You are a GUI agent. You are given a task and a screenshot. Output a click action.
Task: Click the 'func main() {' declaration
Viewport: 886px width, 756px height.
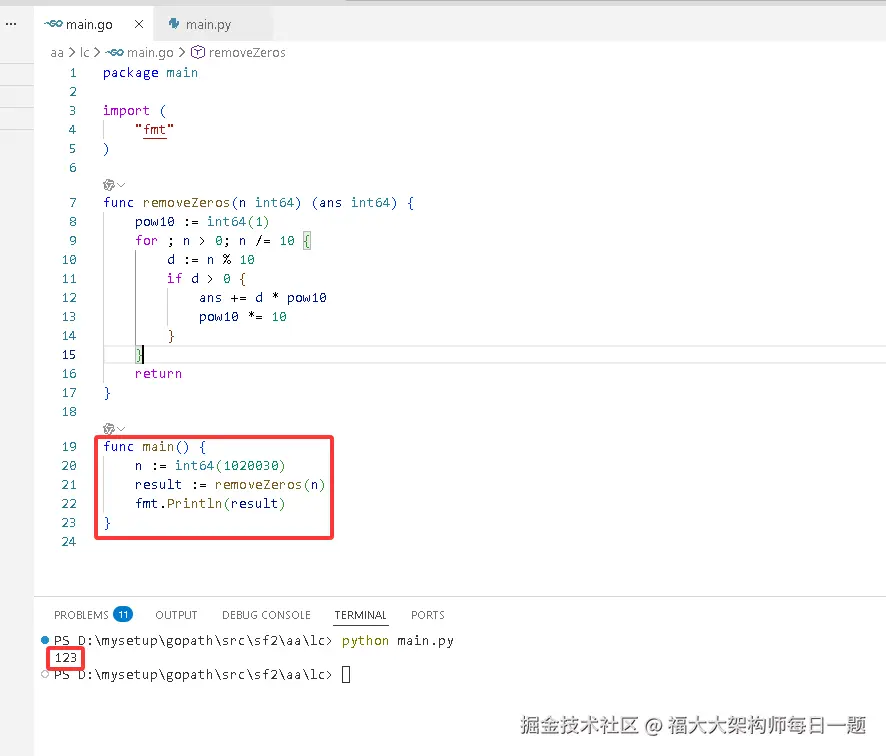pyautogui.click(x=155, y=447)
